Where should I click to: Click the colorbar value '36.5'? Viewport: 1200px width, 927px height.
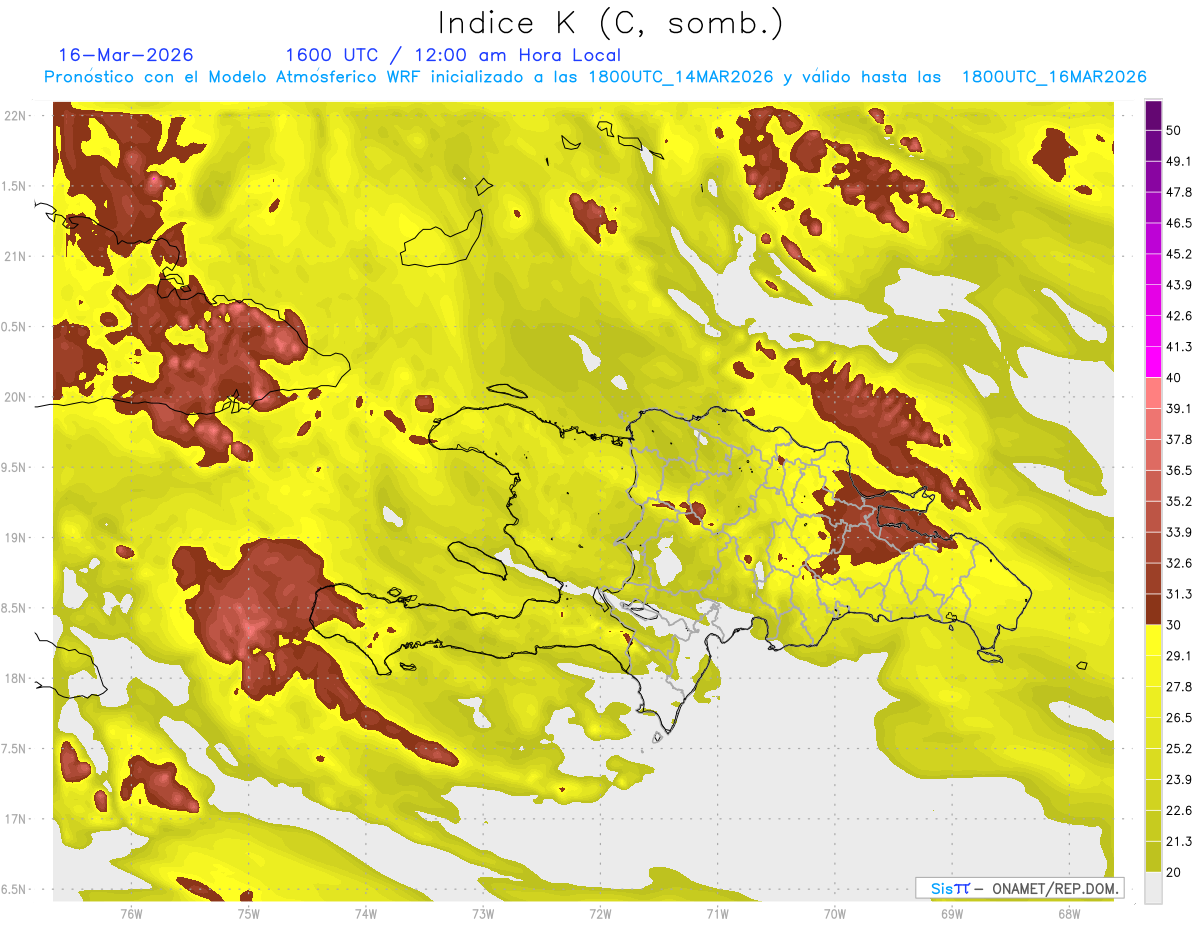pos(1179,470)
